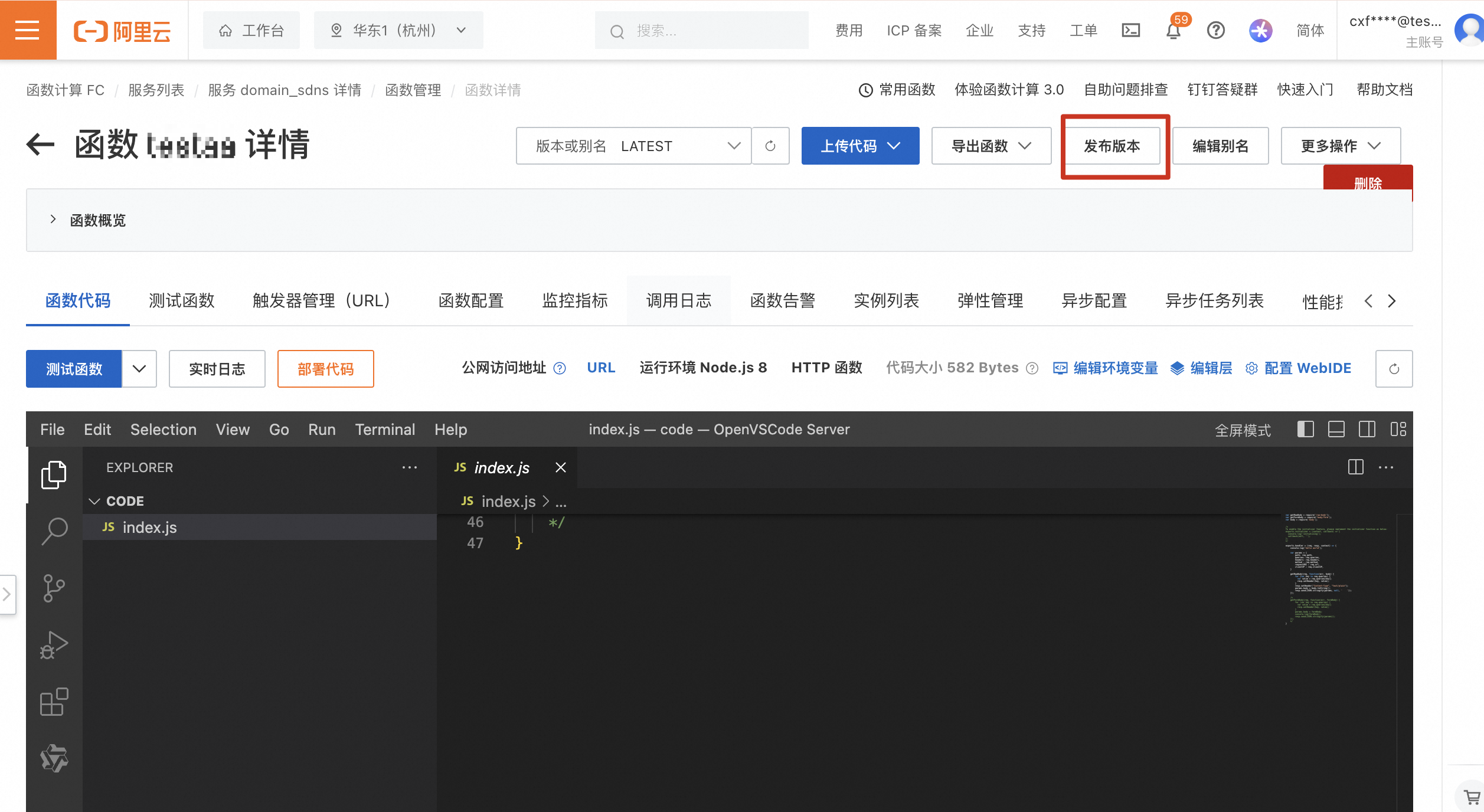Select the Explorer icon in the activity bar

(54, 474)
